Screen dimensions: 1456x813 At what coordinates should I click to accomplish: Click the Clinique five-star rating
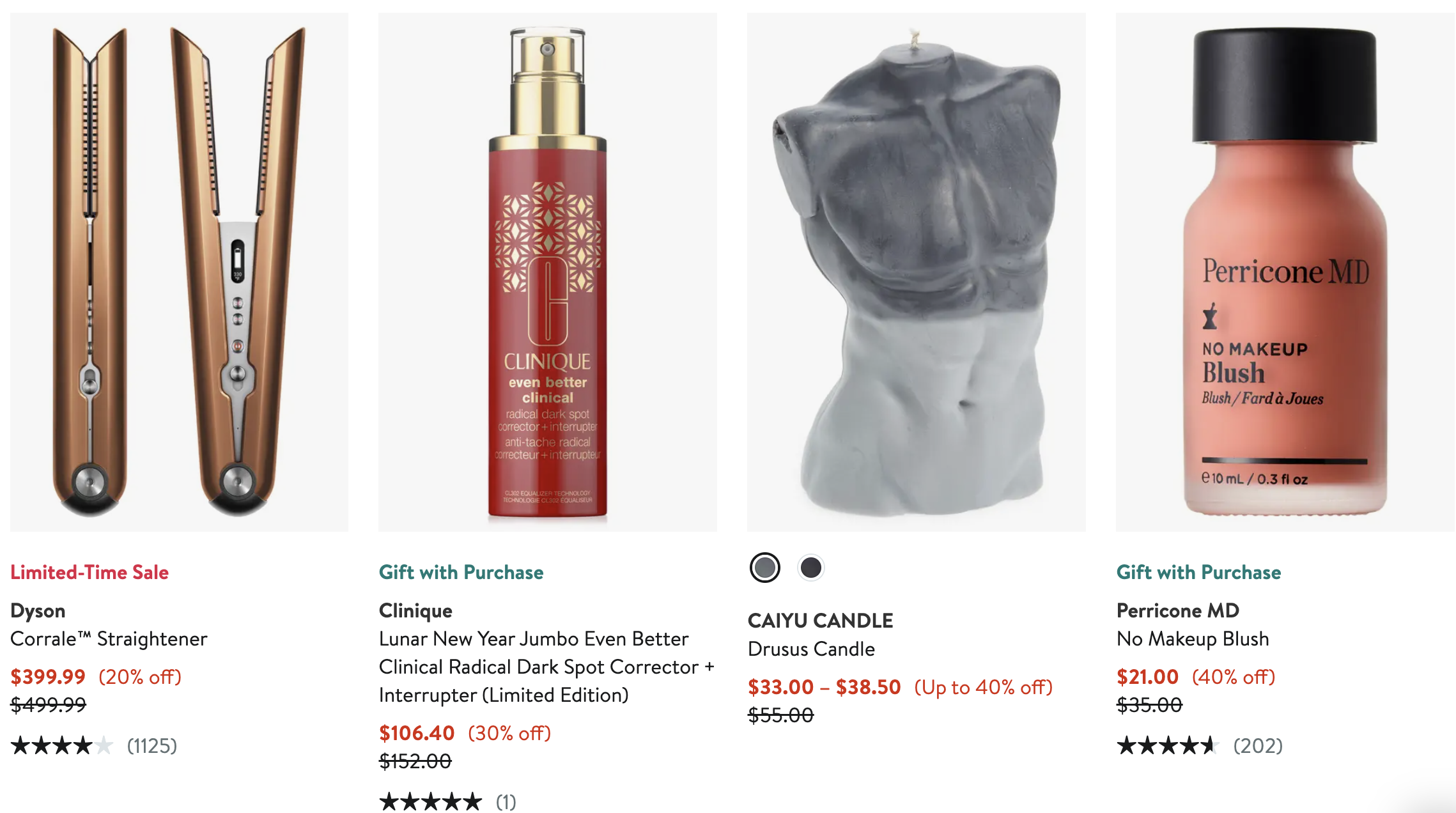(x=447, y=801)
